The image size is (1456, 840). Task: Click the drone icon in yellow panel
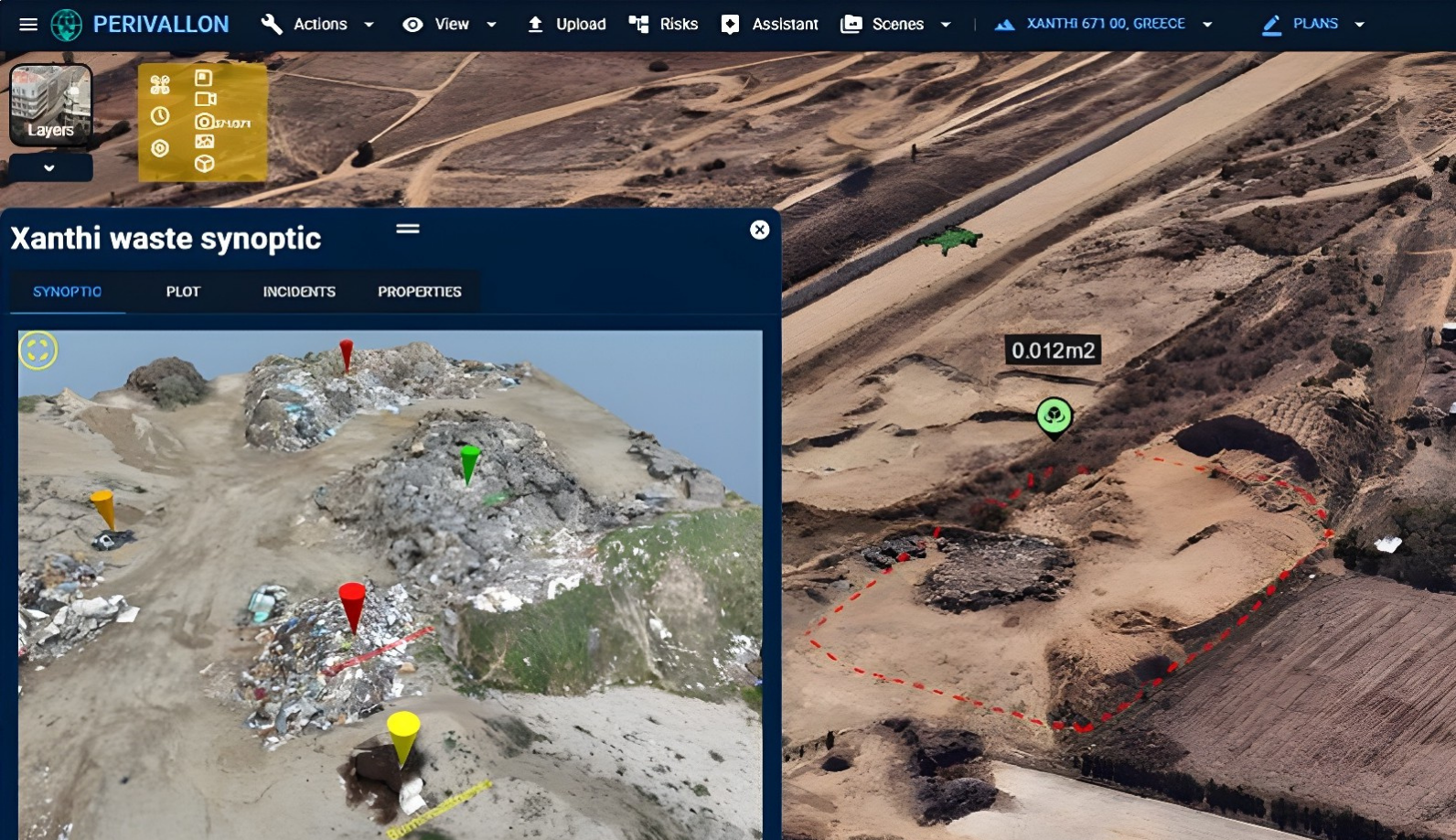(x=160, y=85)
